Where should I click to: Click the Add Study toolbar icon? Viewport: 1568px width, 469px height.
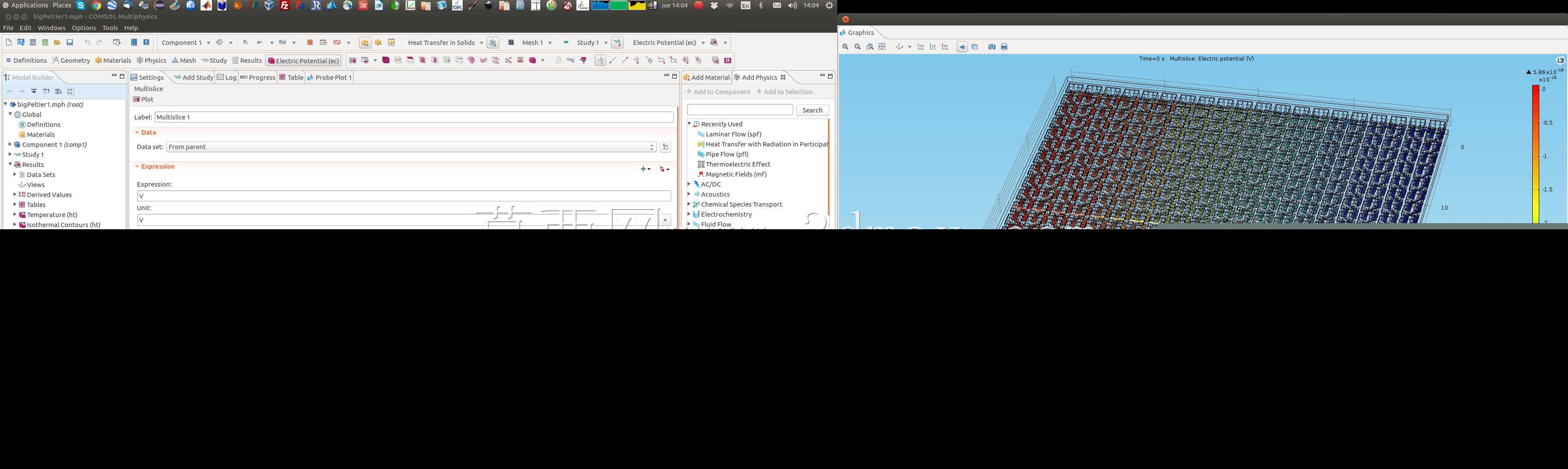[x=617, y=43]
